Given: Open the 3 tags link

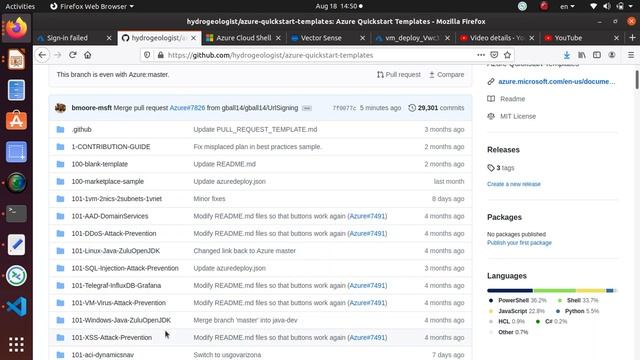Looking at the screenshot, I should click(501, 168).
